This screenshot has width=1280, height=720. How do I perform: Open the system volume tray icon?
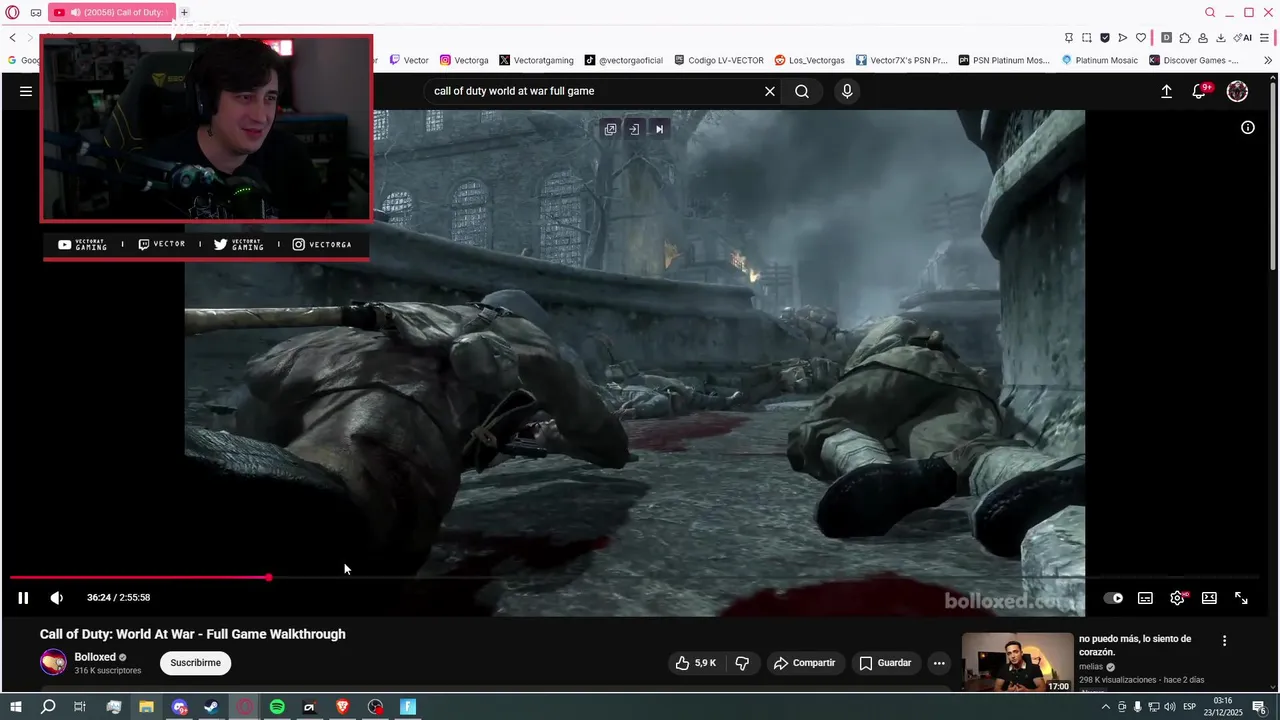pyautogui.click(x=1170, y=707)
